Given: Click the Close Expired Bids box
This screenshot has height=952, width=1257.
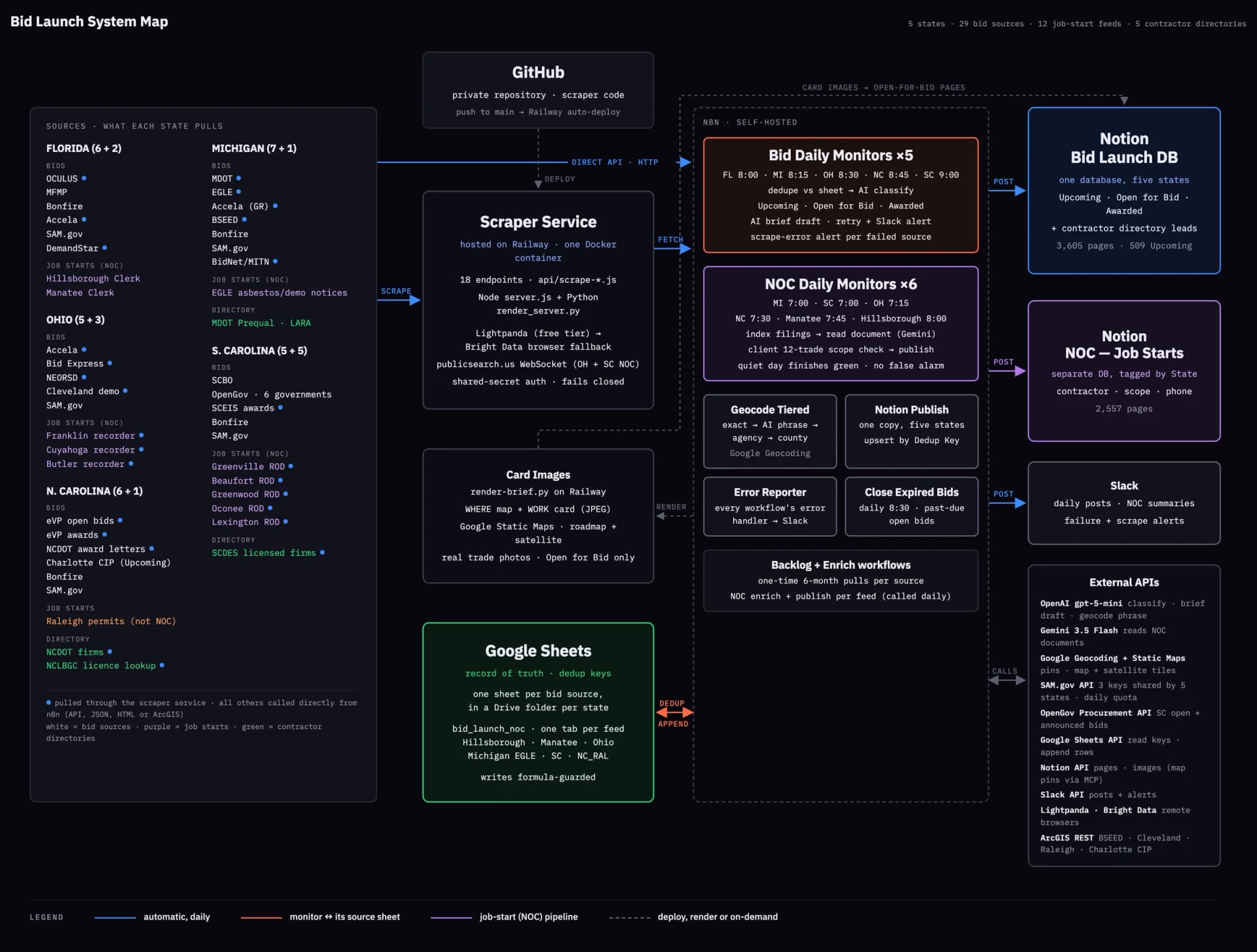Looking at the screenshot, I should tap(911, 506).
